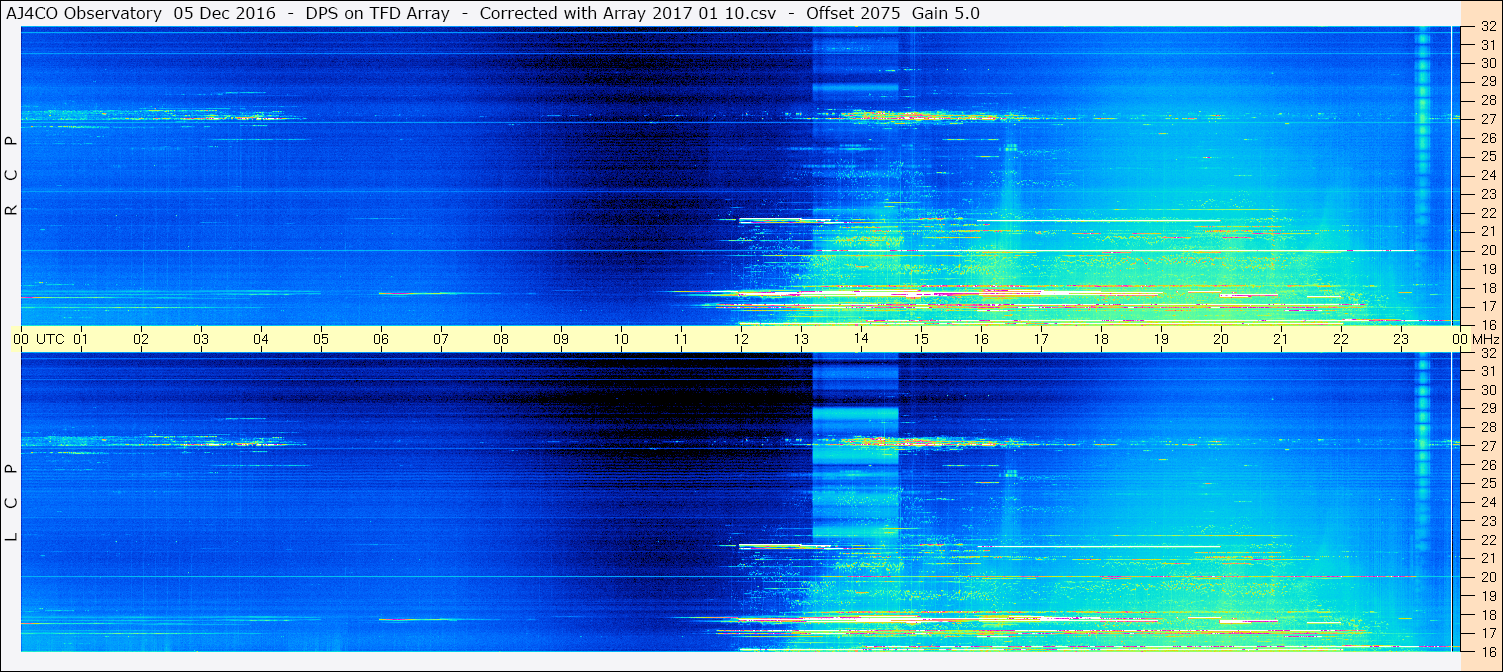Select hour marker 12 on time axis
This screenshot has height=672, width=1503.
point(741,339)
